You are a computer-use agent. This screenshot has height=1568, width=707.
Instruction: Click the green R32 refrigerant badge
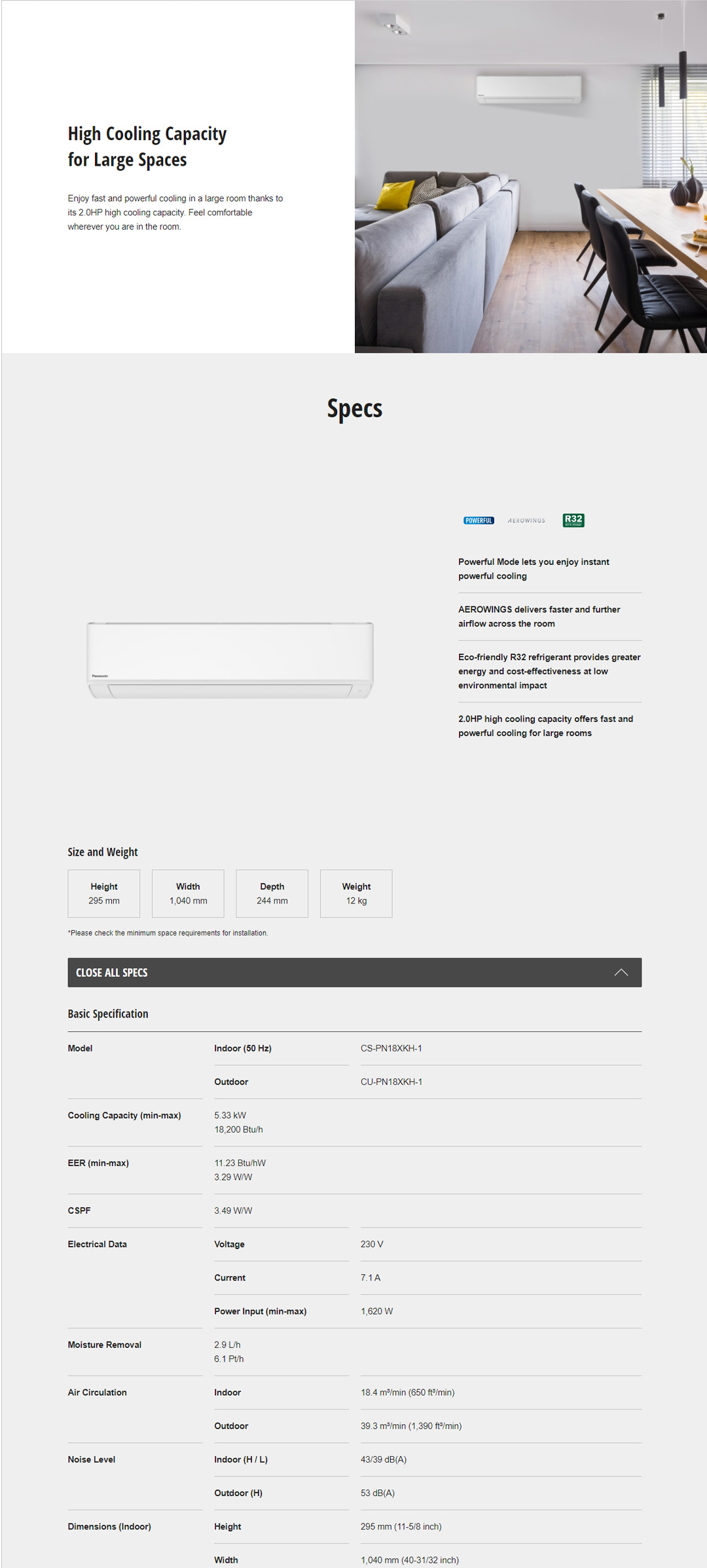tap(573, 520)
